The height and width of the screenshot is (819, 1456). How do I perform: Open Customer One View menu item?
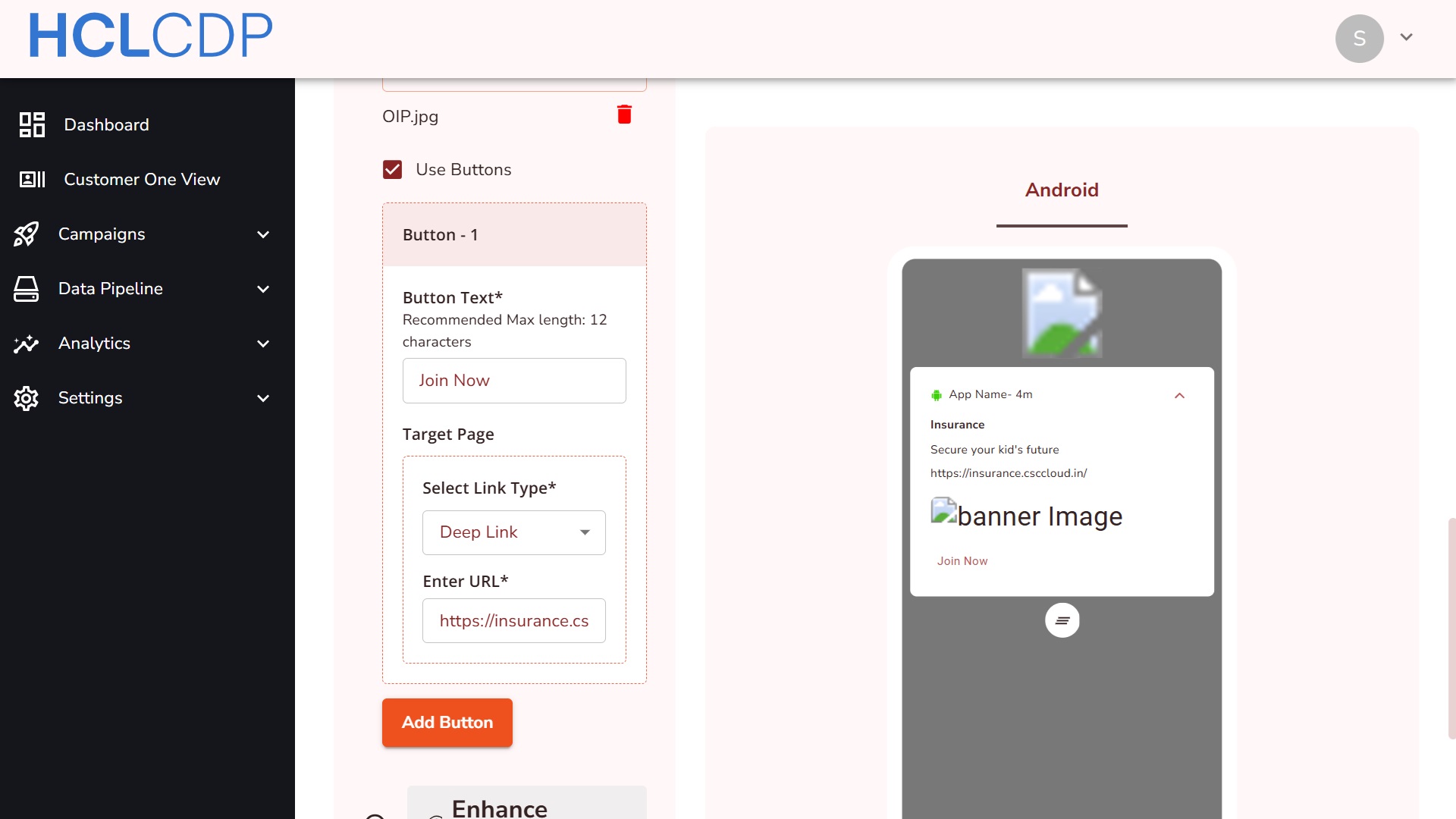tap(142, 179)
